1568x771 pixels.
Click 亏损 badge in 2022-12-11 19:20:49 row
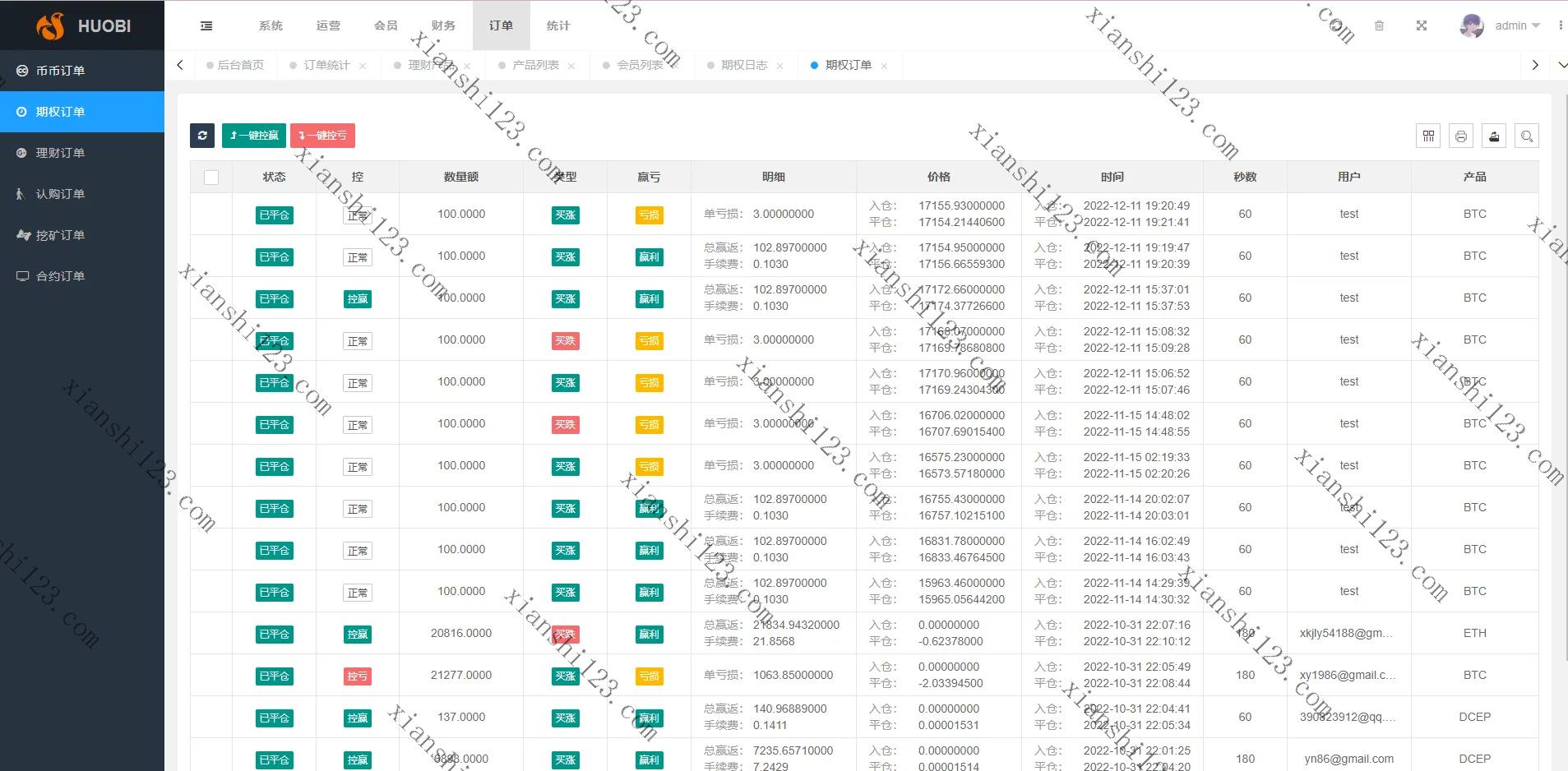pyautogui.click(x=650, y=215)
